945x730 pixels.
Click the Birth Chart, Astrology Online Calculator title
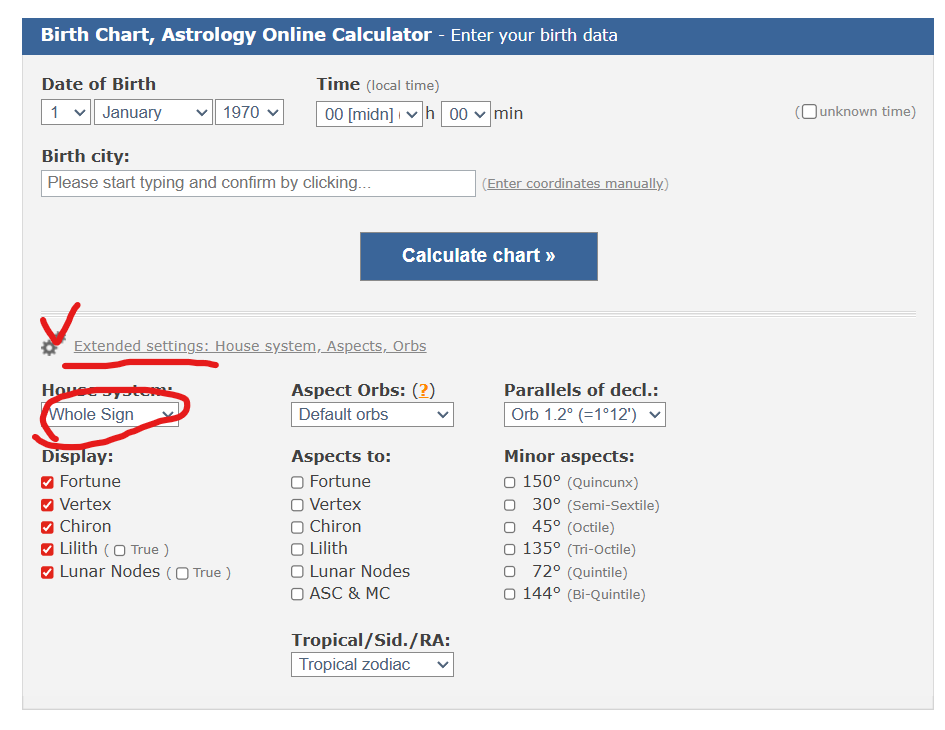click(x=236, y=35)
